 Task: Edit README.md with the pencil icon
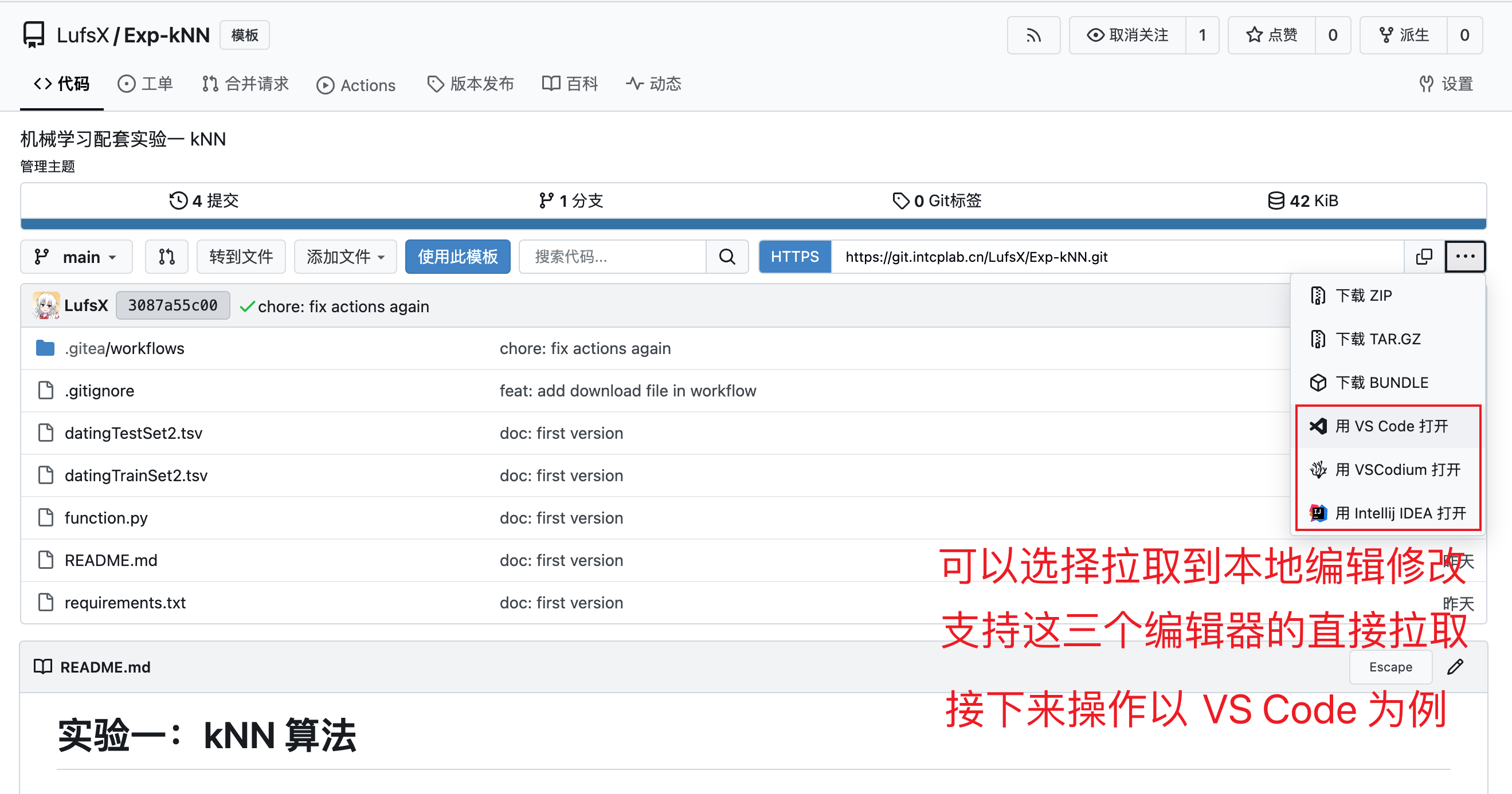pos(1455,667)
